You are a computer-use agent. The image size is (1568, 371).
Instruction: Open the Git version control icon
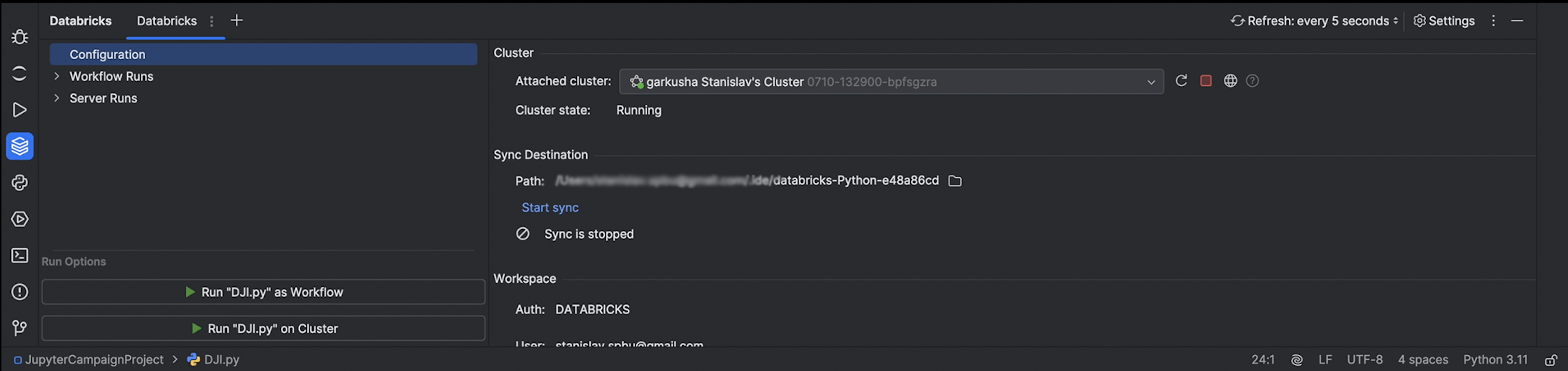click(x=20, y=328)
